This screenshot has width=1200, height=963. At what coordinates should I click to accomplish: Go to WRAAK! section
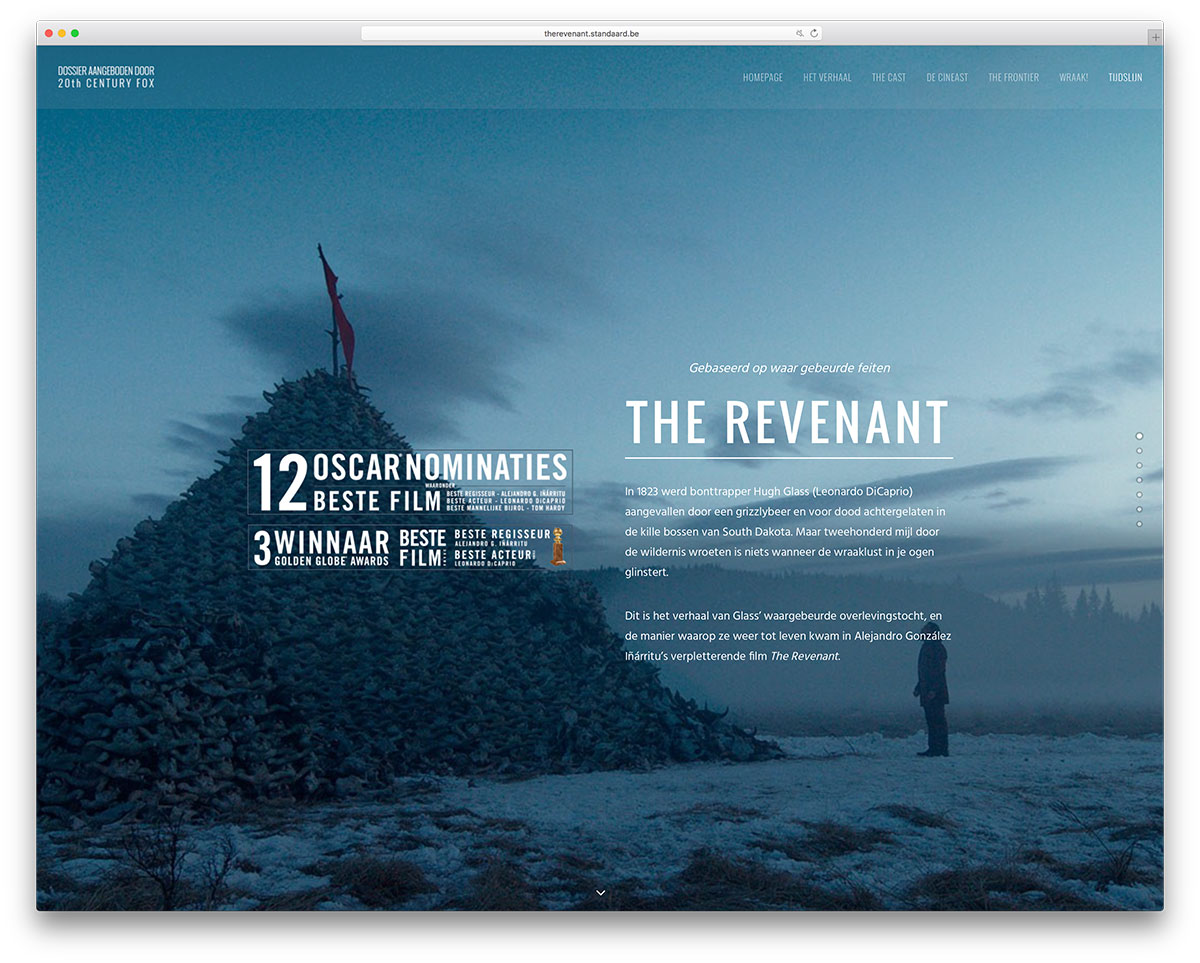[1073, 77]
